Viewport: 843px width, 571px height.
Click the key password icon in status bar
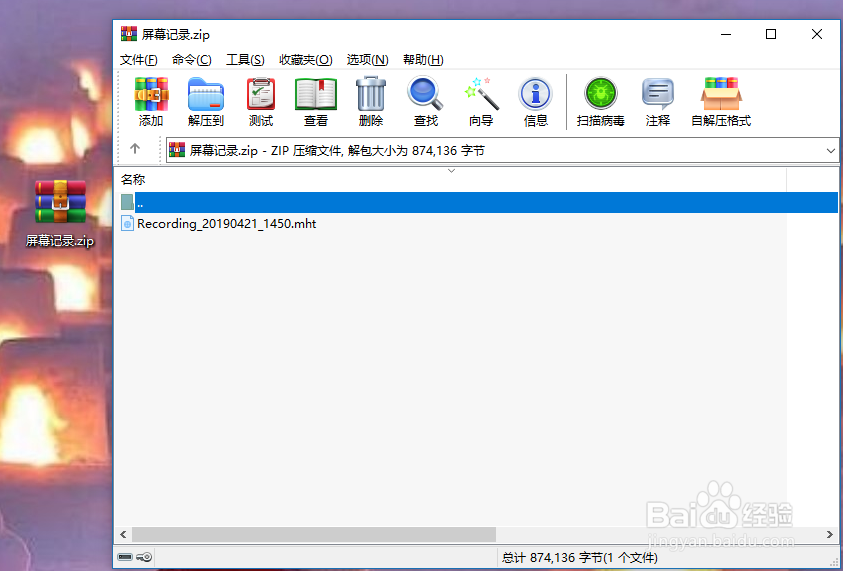click(x=144, y=557)
